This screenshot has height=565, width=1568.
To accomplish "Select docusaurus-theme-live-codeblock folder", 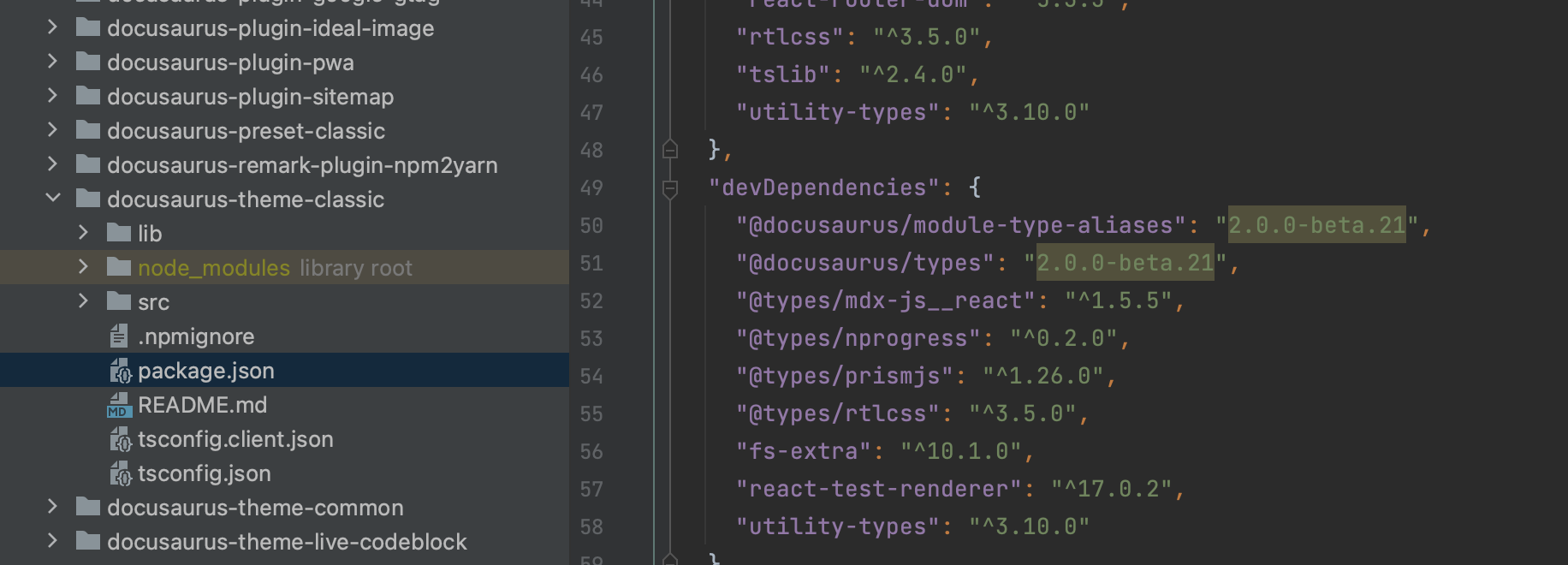I will pyautogui.click(x=287, y=542).
